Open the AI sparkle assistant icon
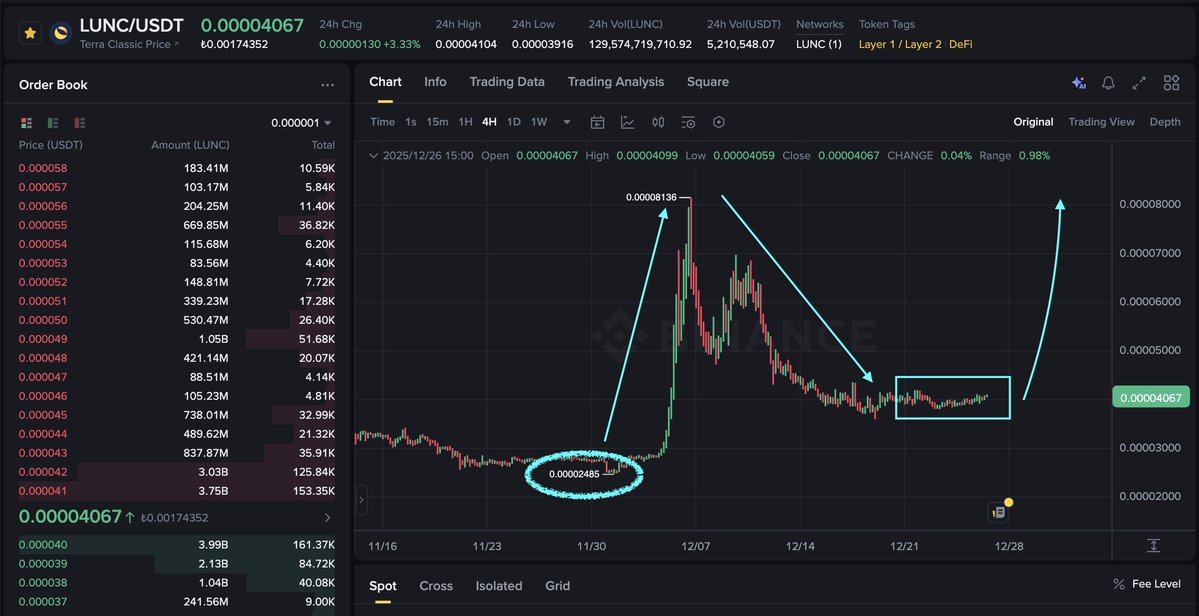The image size is (1199, 616). click(1079, 83)
